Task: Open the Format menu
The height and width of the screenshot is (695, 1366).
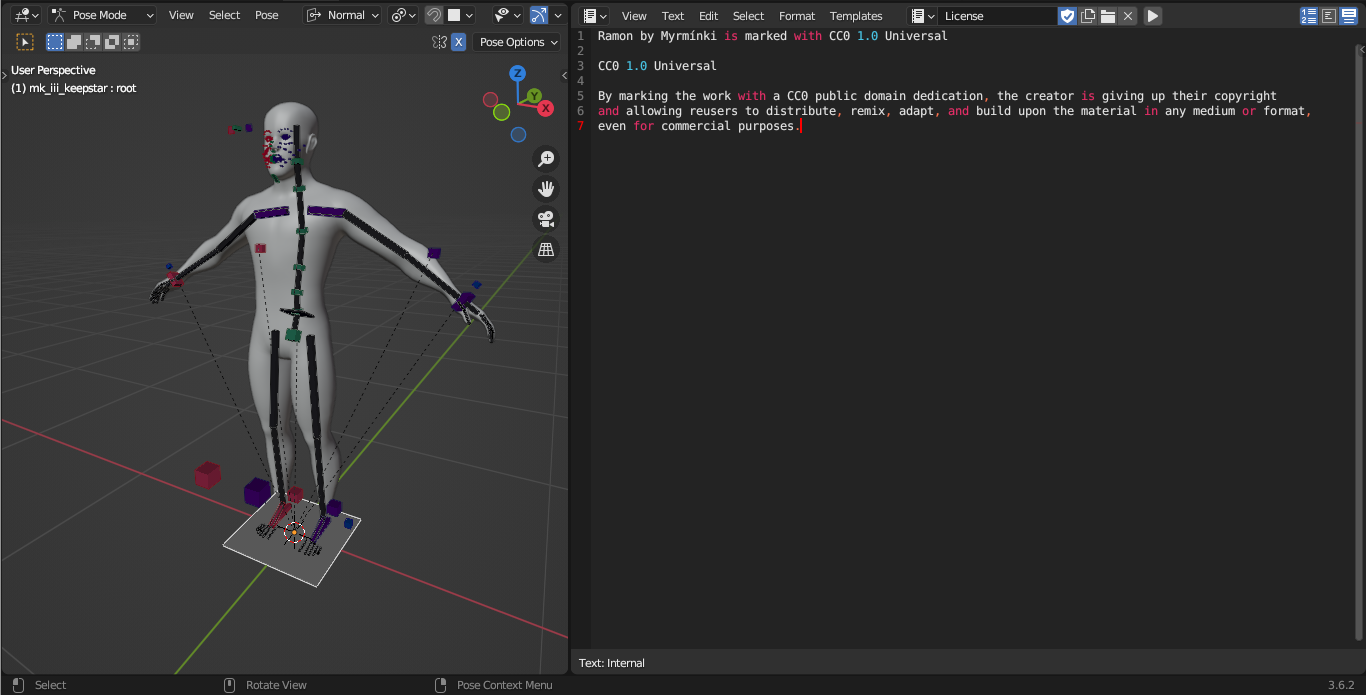Action: click(x=797, y=16)
